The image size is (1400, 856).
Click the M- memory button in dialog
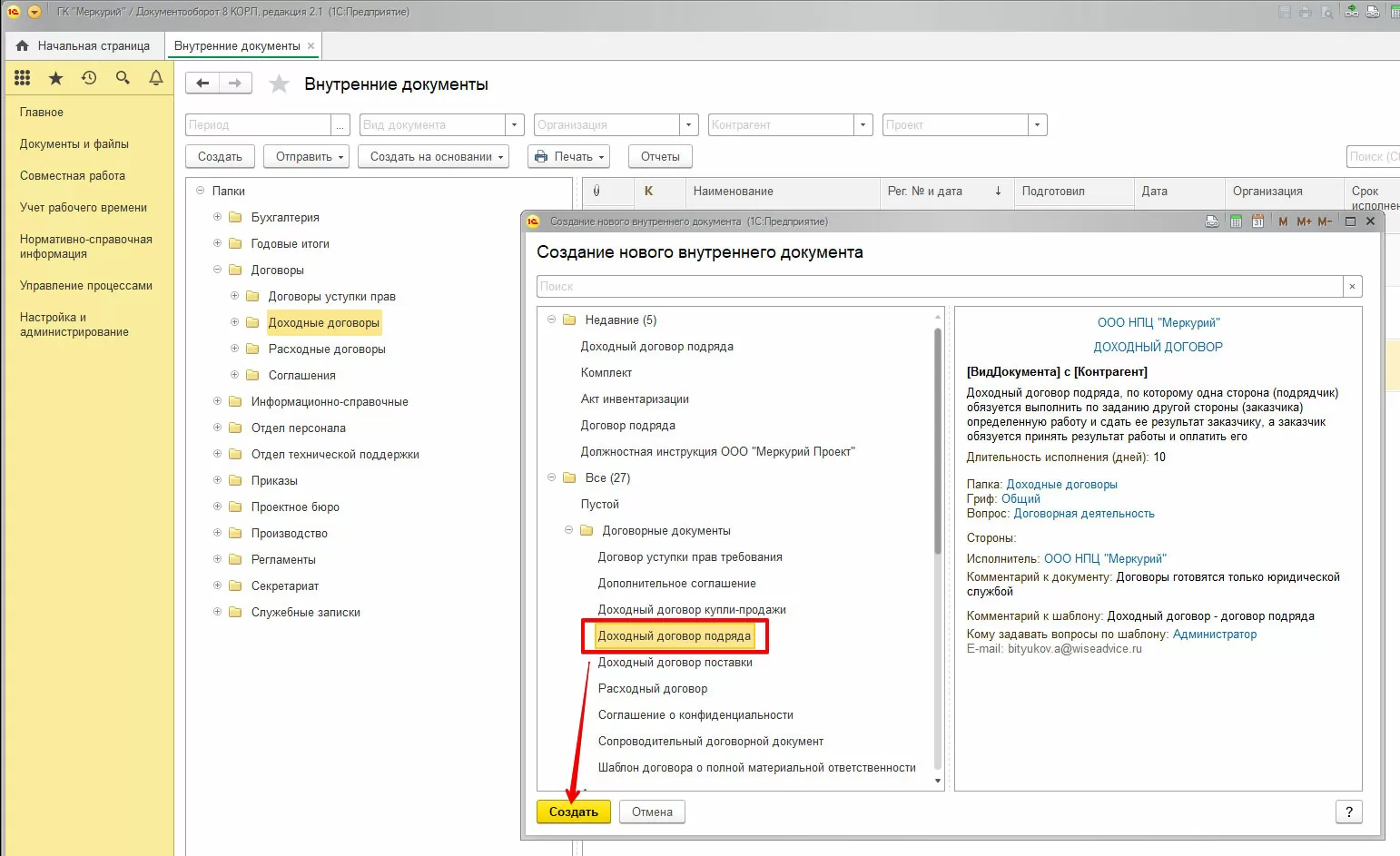coord(1325,221)
